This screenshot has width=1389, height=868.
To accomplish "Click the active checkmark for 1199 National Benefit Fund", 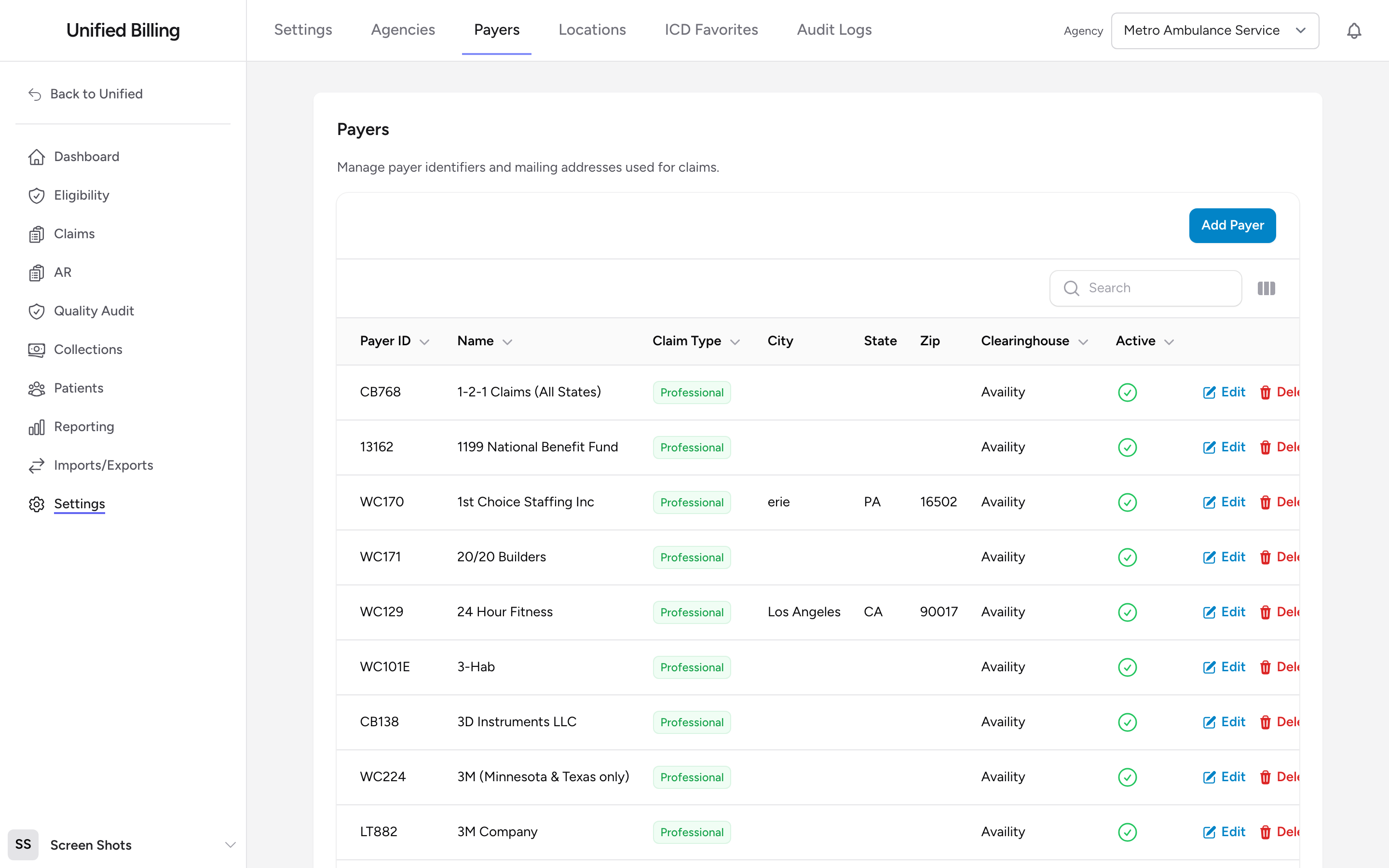I will (1127, 447).
